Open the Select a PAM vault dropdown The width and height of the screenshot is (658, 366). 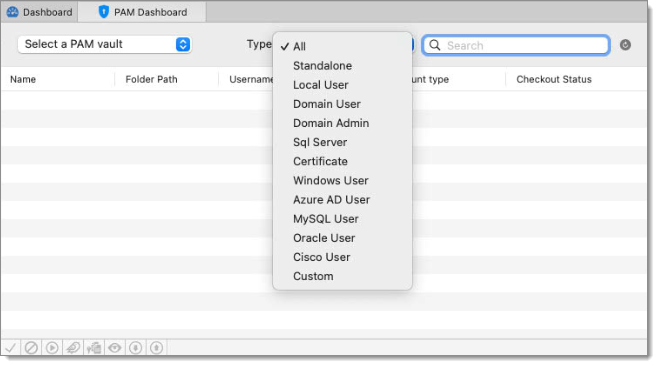(x=104, y=44)
